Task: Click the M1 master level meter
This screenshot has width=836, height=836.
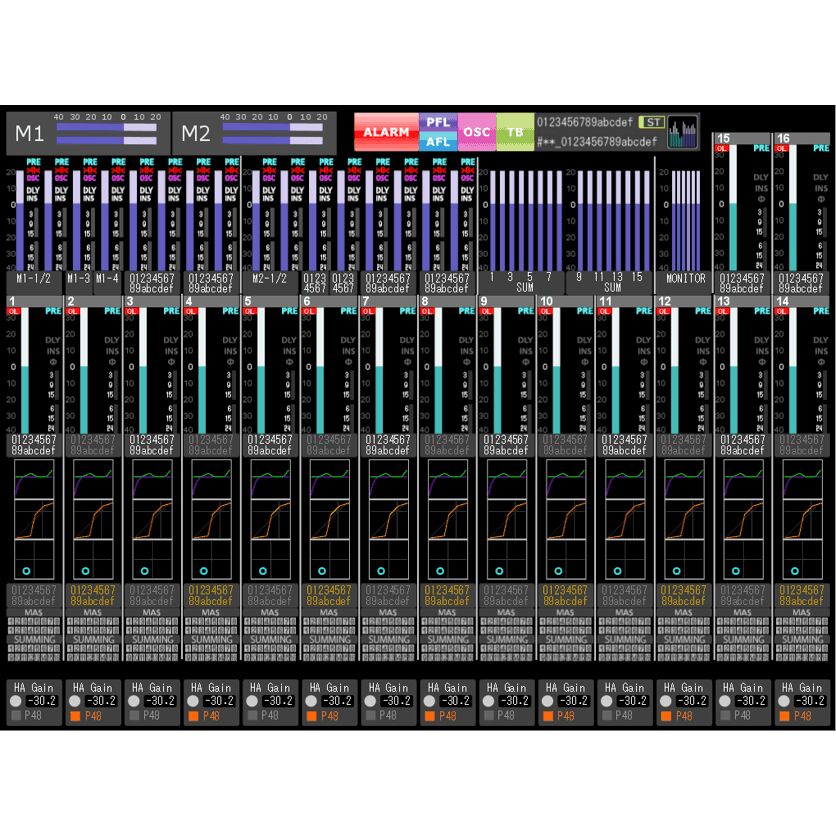Action: pyautogui.click(x=106, y=134)
